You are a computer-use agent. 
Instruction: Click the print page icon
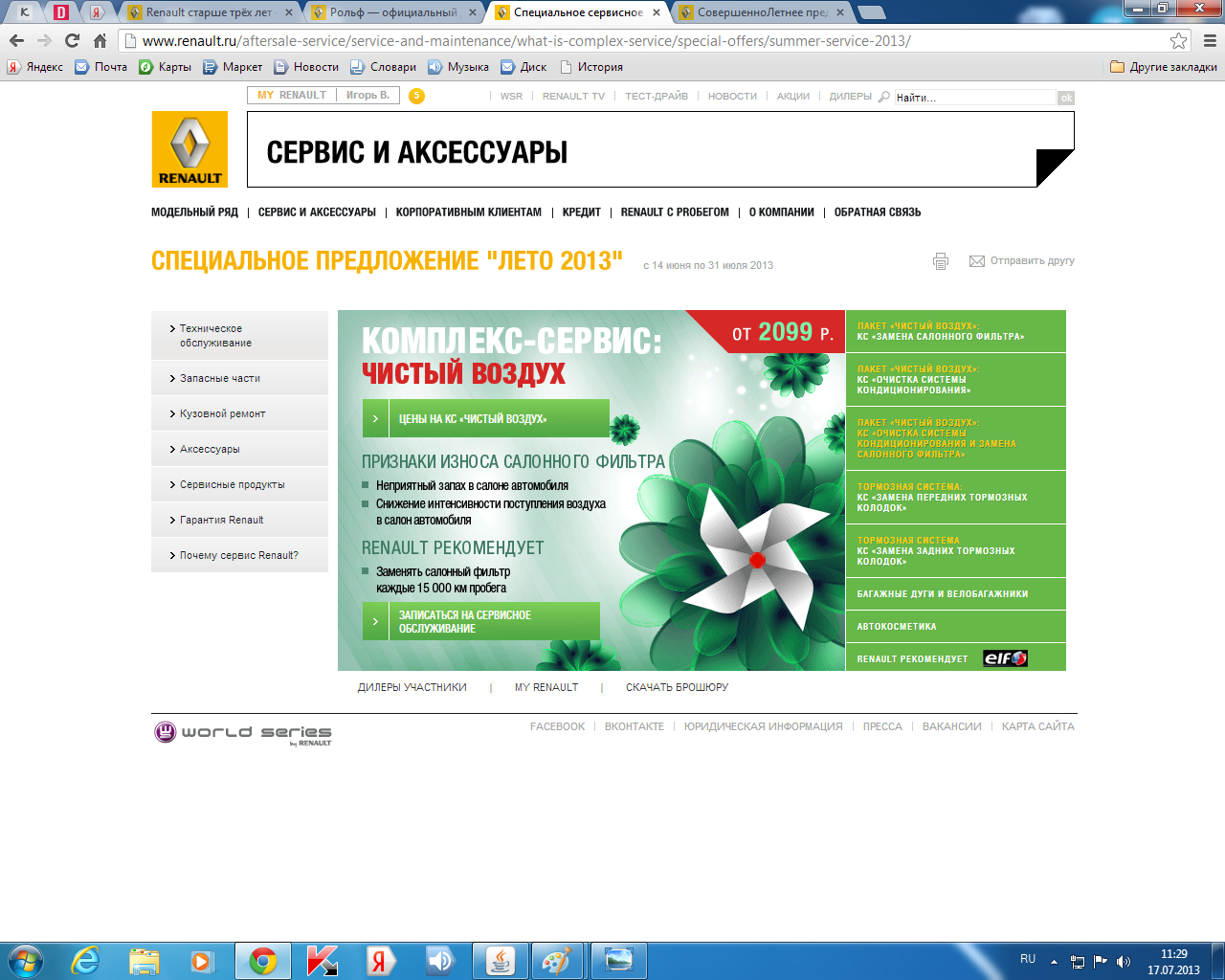click(x=941, y=261)
